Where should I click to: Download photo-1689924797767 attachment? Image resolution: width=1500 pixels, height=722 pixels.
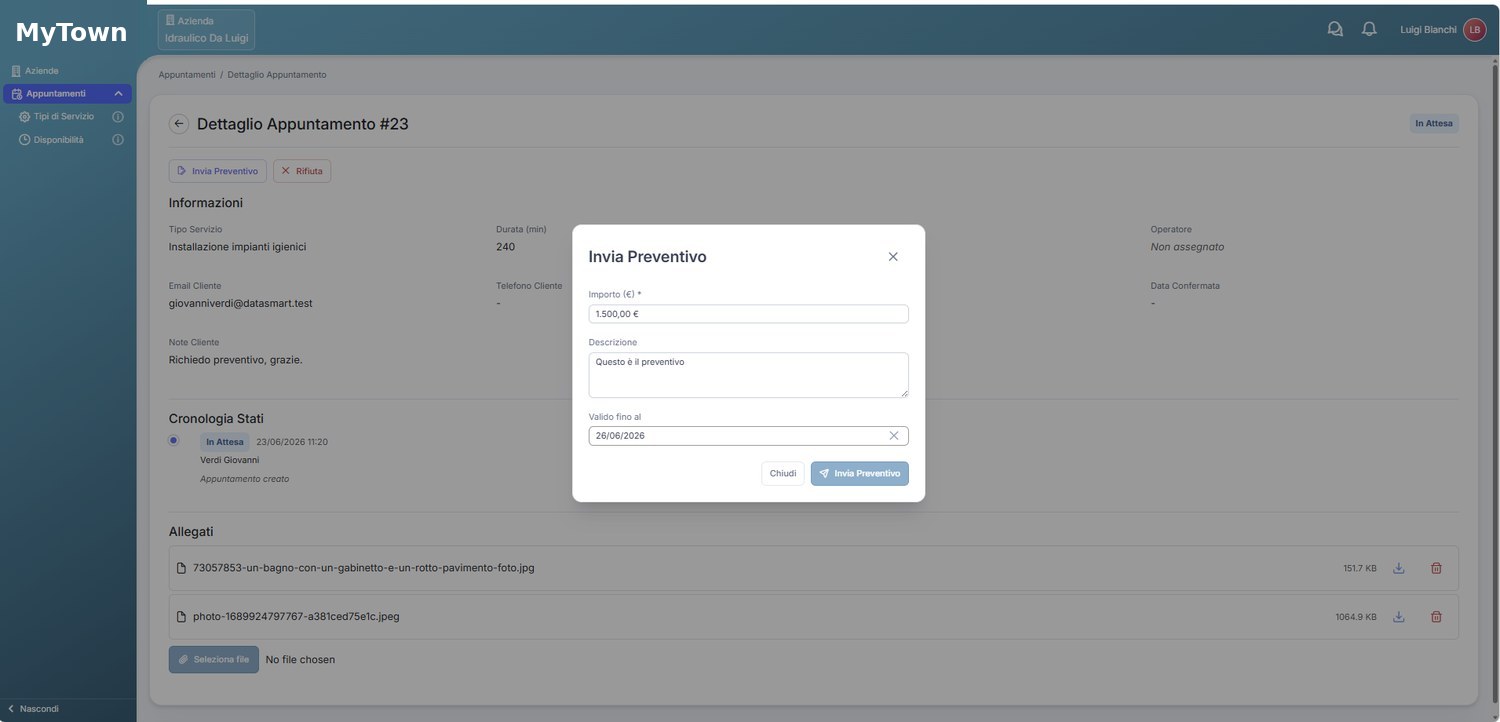click(x=1399, y=617)
